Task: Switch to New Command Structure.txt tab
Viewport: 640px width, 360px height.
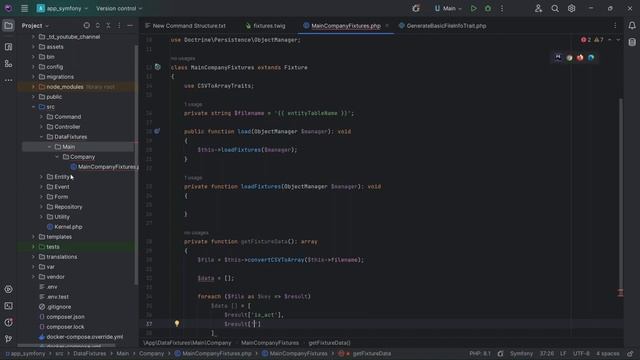Action: (185, 26)
